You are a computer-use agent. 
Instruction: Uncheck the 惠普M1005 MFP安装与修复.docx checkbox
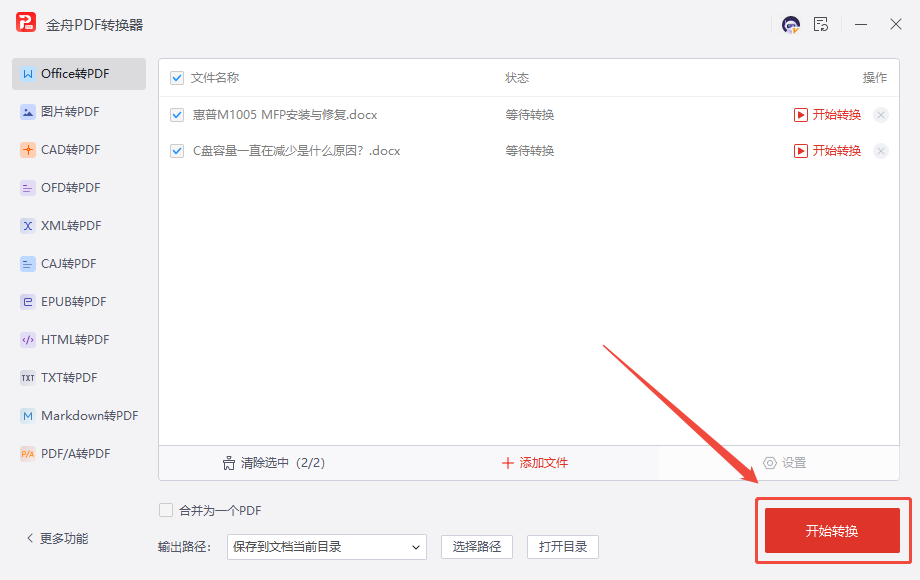click(x=177, y=115)
